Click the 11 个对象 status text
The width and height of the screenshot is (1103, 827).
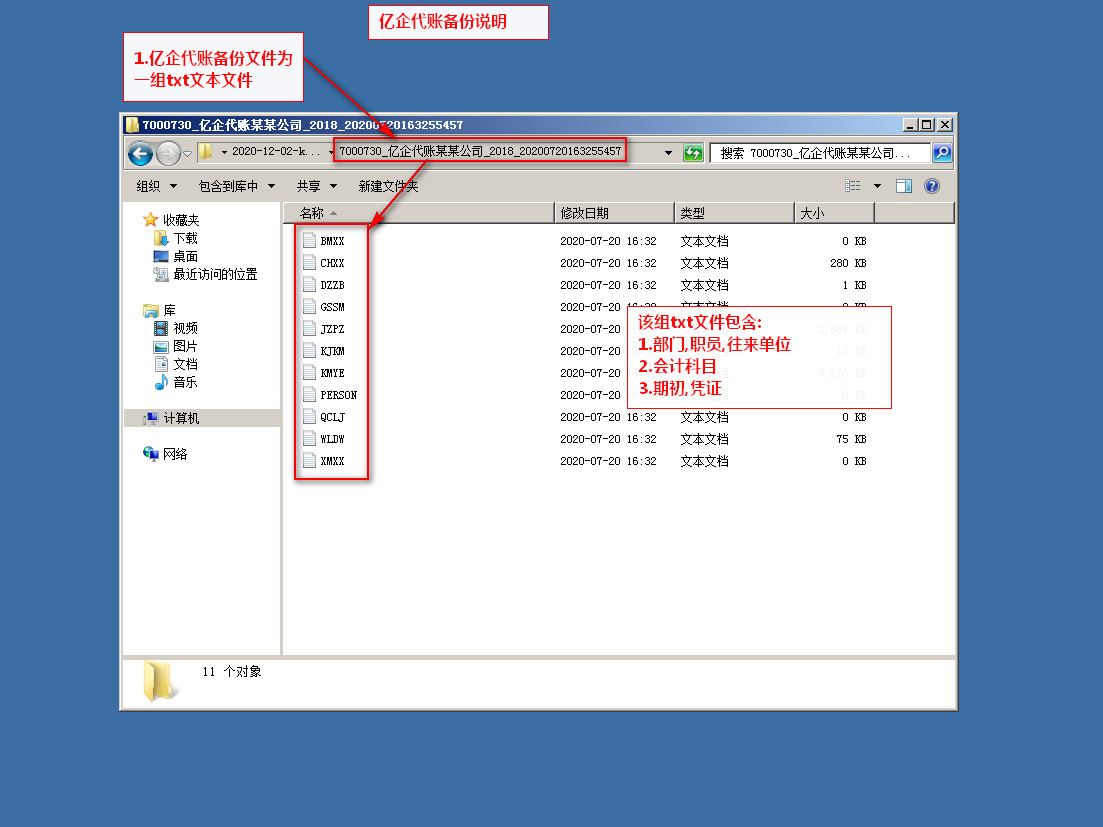coord(231,672)
